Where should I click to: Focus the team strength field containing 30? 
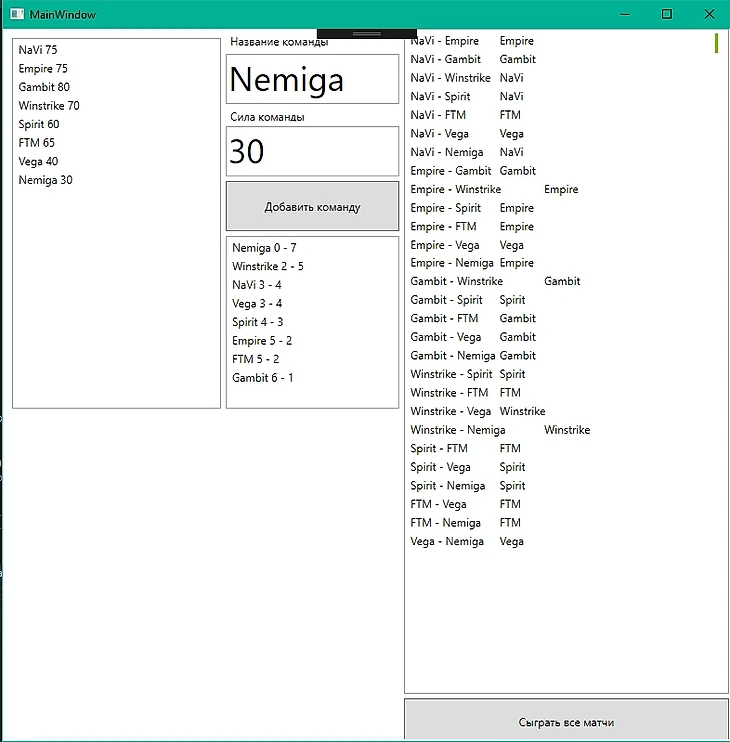312,151
